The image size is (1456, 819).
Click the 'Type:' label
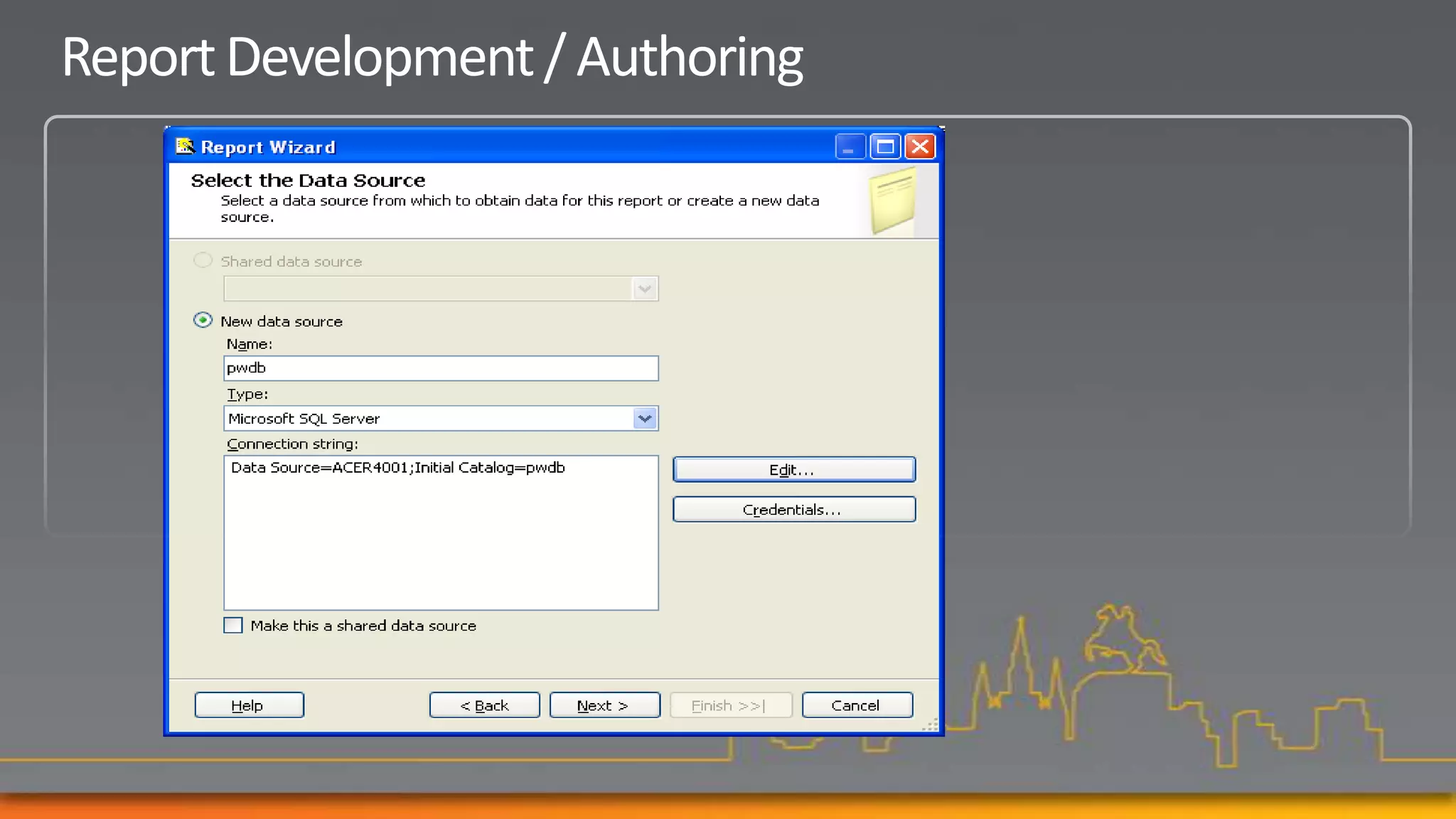[x=247, y=394]
